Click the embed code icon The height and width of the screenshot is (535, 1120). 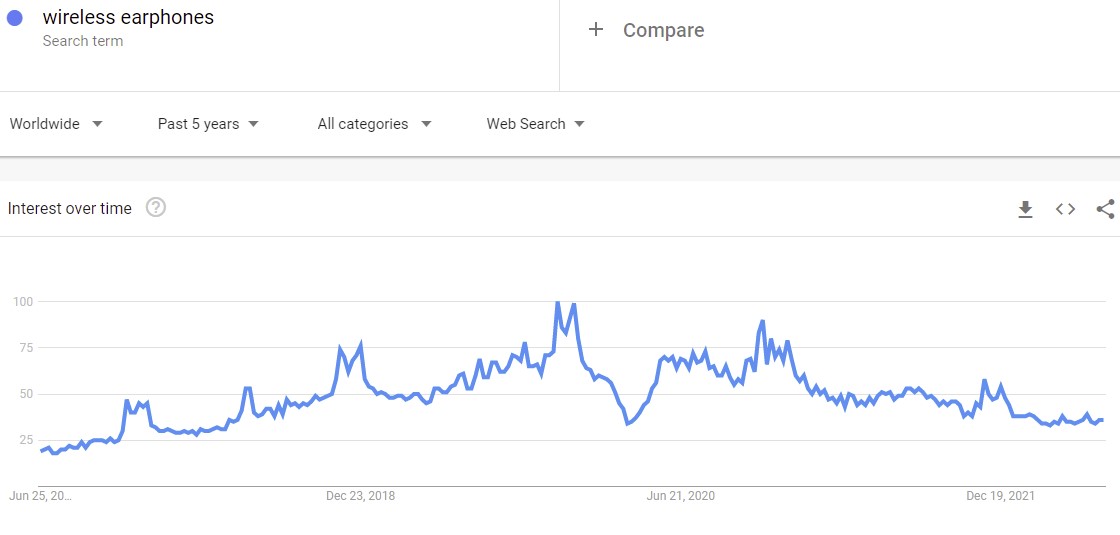pyautogui.click(x=1065, y=209)
